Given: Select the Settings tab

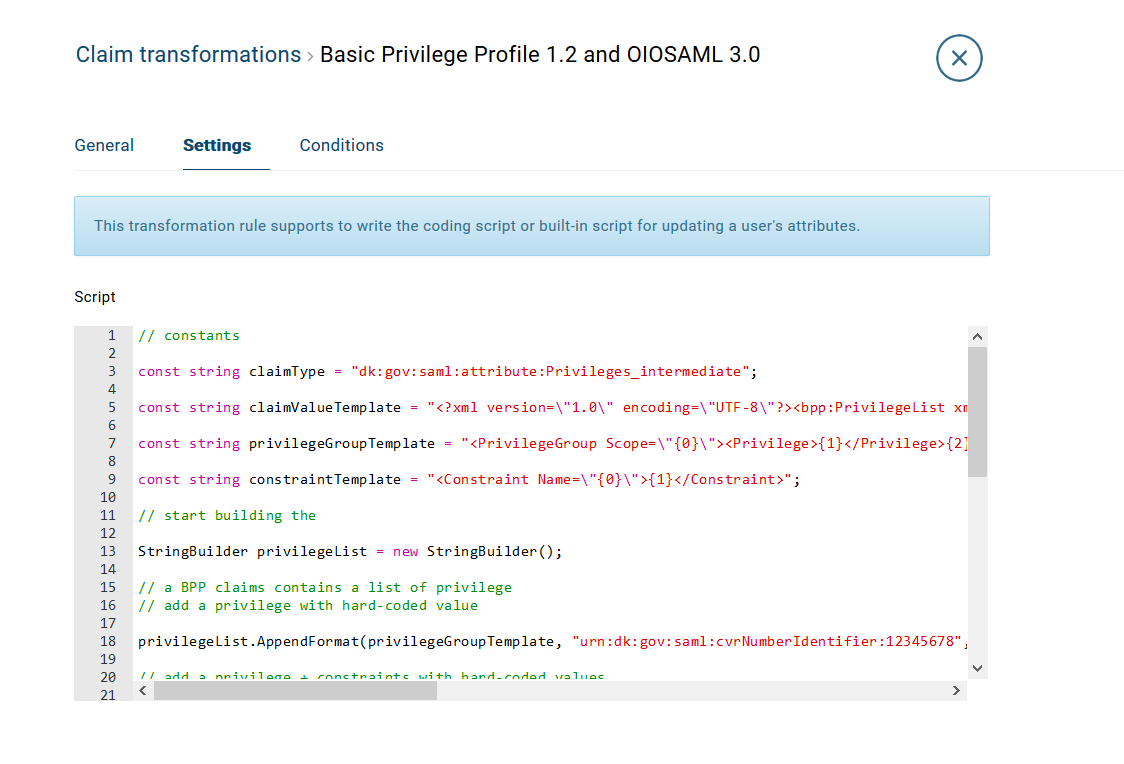Looking at the screenshot, I should pos(217,145).
